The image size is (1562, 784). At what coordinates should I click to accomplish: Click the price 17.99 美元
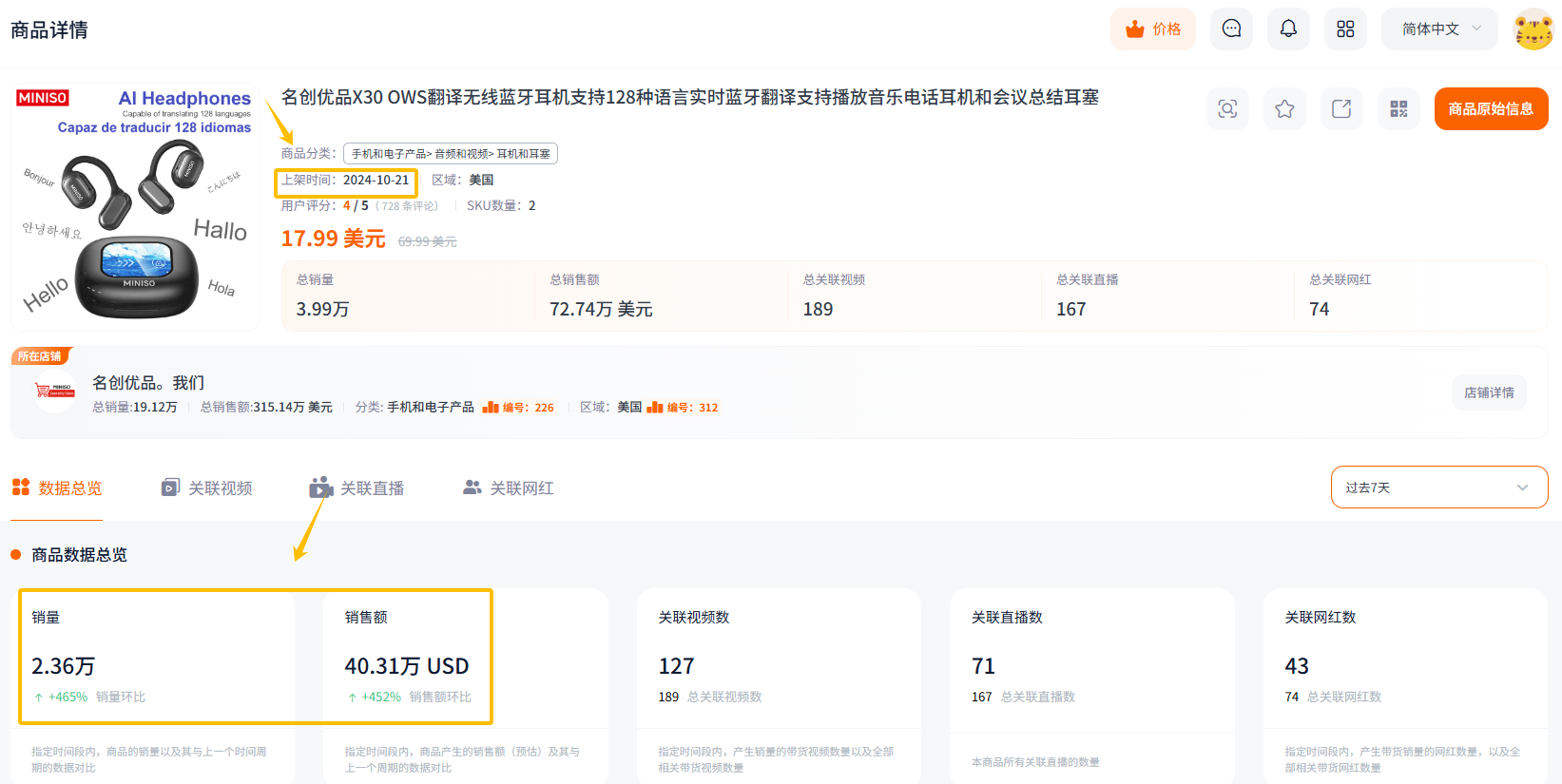point(333,238)
